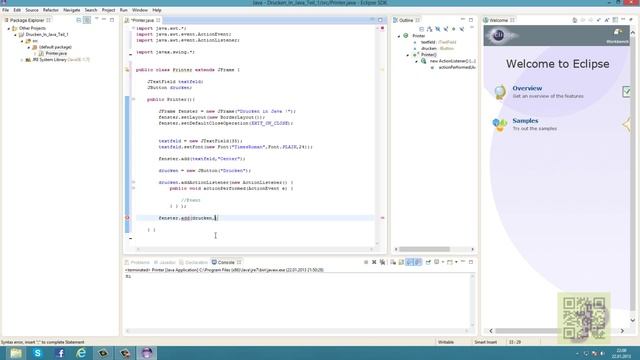Open the Navigate menu
Viewport: 640px width, 360px height.
tap(71, 10)
